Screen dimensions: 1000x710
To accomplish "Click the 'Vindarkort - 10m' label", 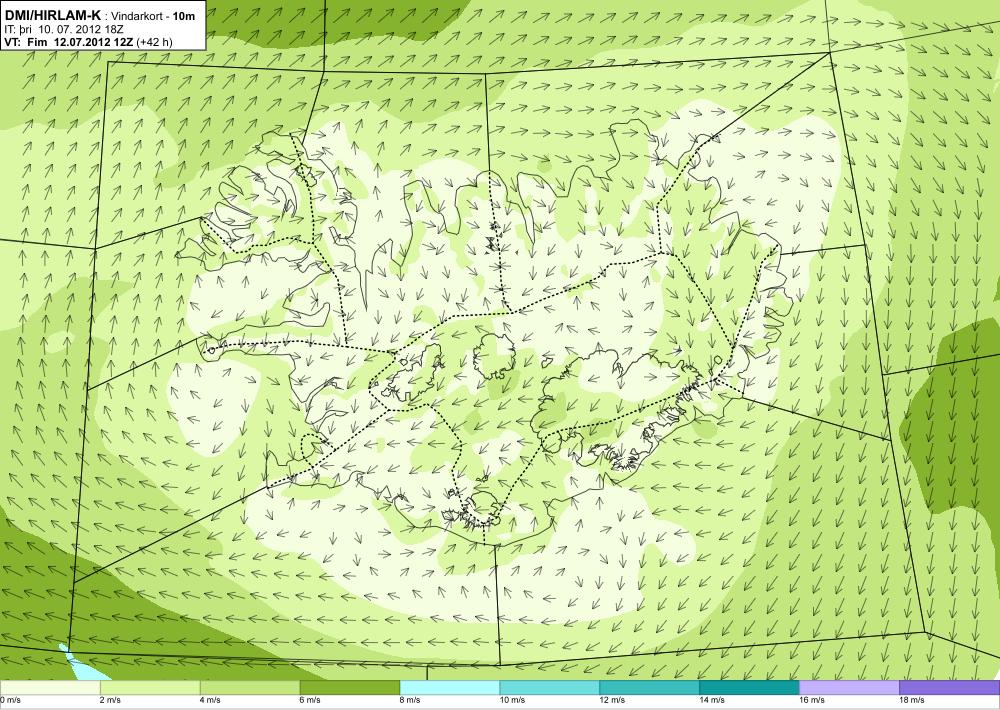I will pos(154,17).
